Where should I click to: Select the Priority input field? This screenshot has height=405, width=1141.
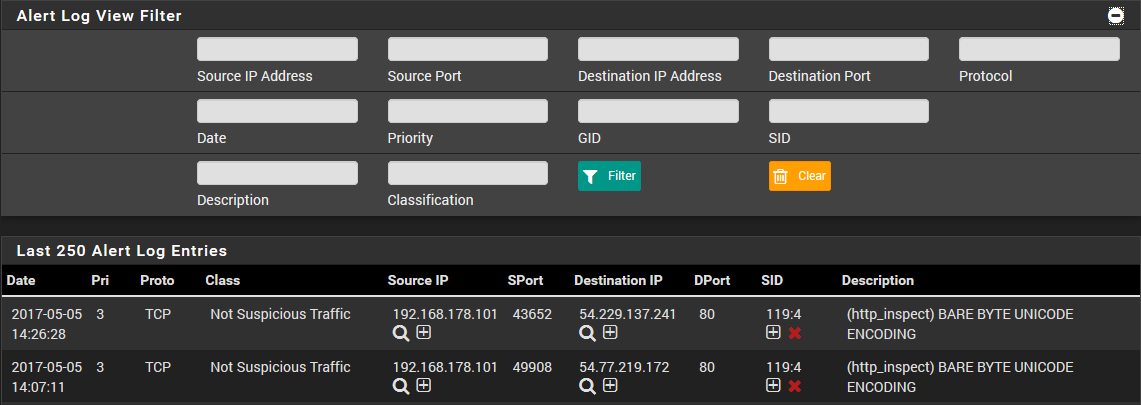tap(468, 111)
